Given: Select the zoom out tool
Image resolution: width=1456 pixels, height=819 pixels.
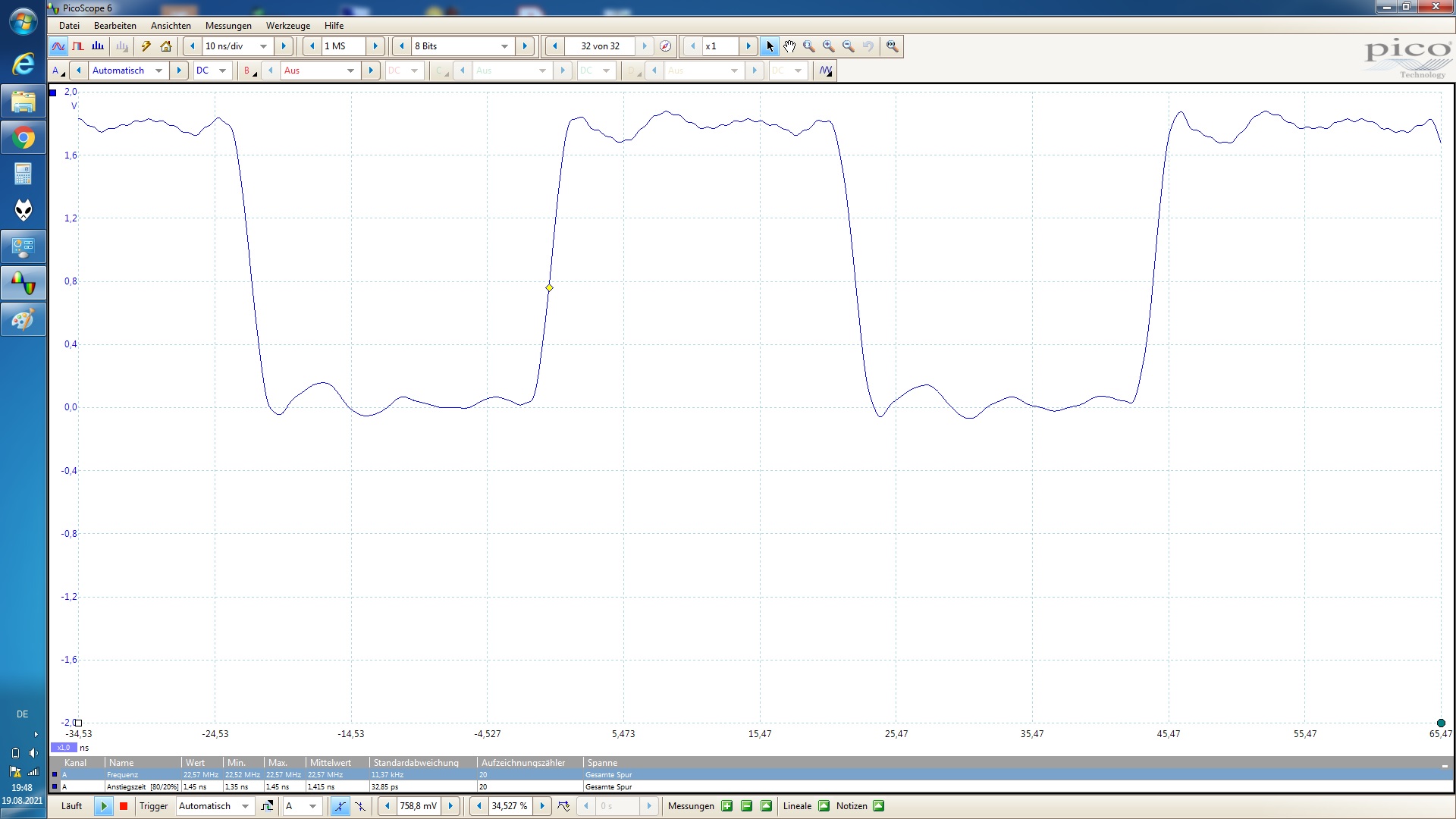Looking at the screenshot, I should [x=849, y=46].
